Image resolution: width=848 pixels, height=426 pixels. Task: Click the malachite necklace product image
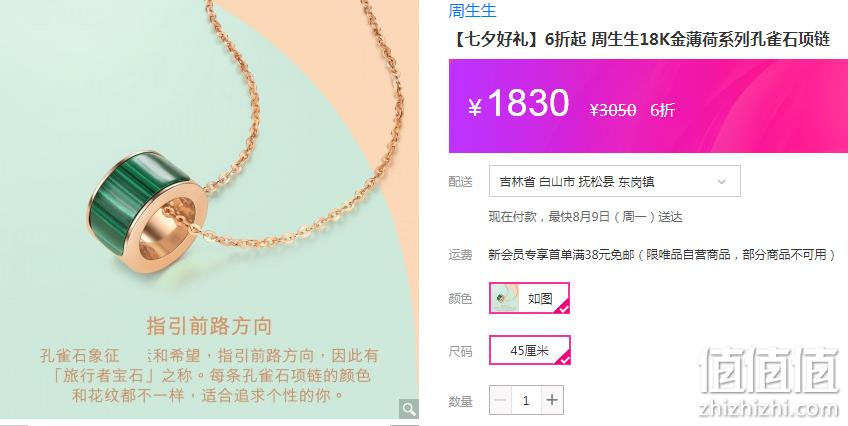point(209,209)
